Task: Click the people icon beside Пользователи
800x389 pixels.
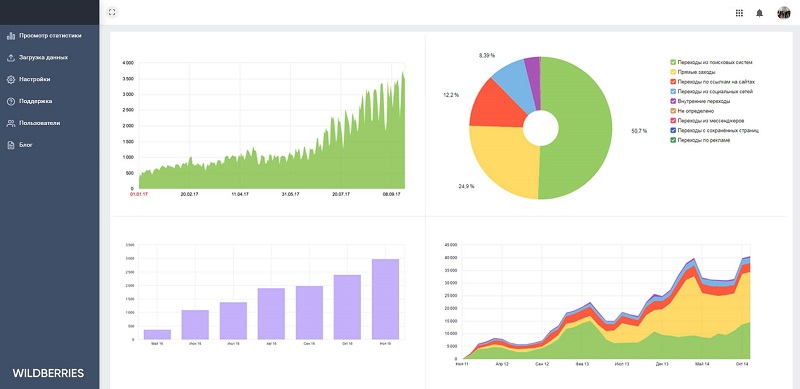Action: [10, 123]
